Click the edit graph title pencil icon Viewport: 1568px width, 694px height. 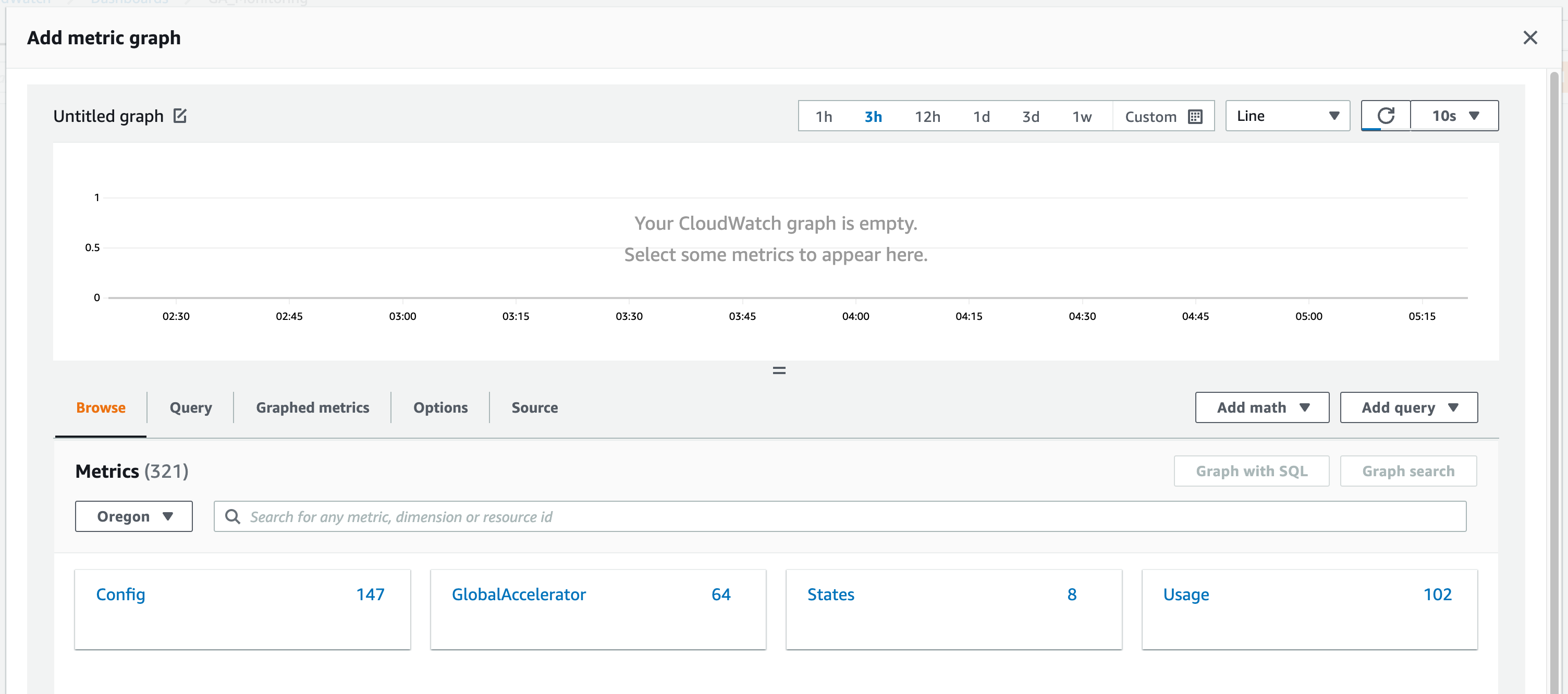[180, 116]
